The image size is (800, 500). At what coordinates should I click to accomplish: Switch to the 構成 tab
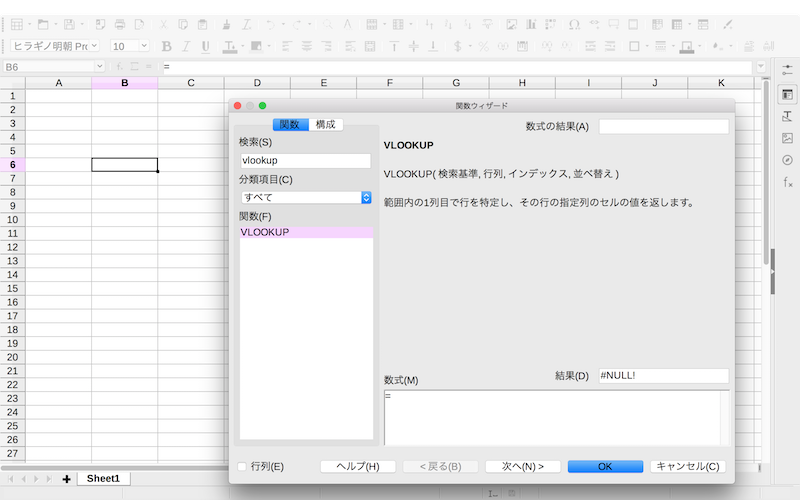point(326,124)
